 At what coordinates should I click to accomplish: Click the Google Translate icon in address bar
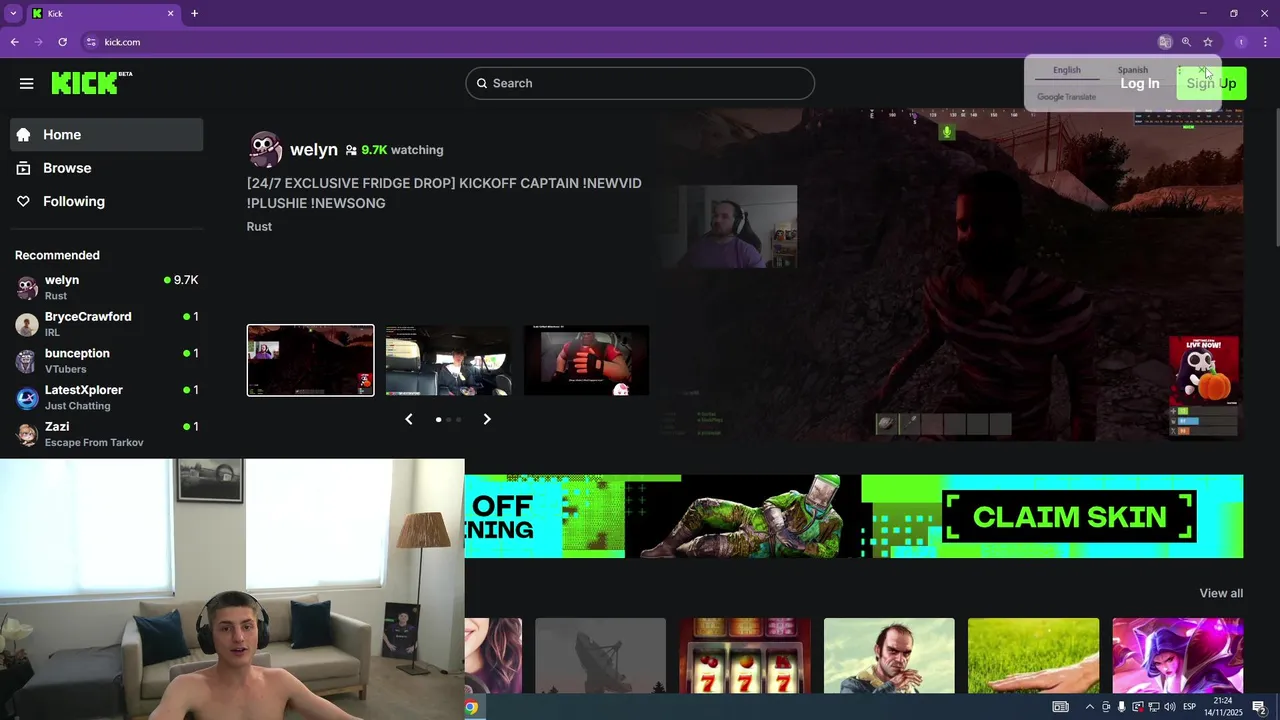1164,42
